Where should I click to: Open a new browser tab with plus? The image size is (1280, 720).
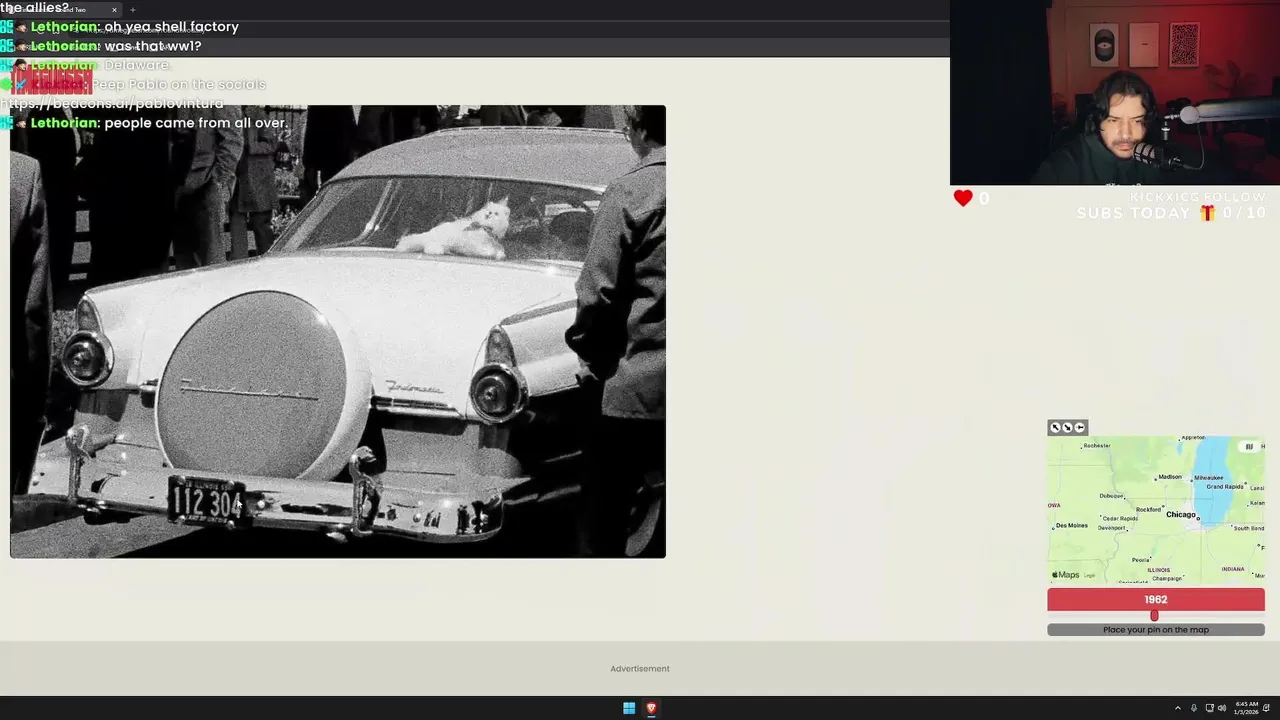click(132, 10)
